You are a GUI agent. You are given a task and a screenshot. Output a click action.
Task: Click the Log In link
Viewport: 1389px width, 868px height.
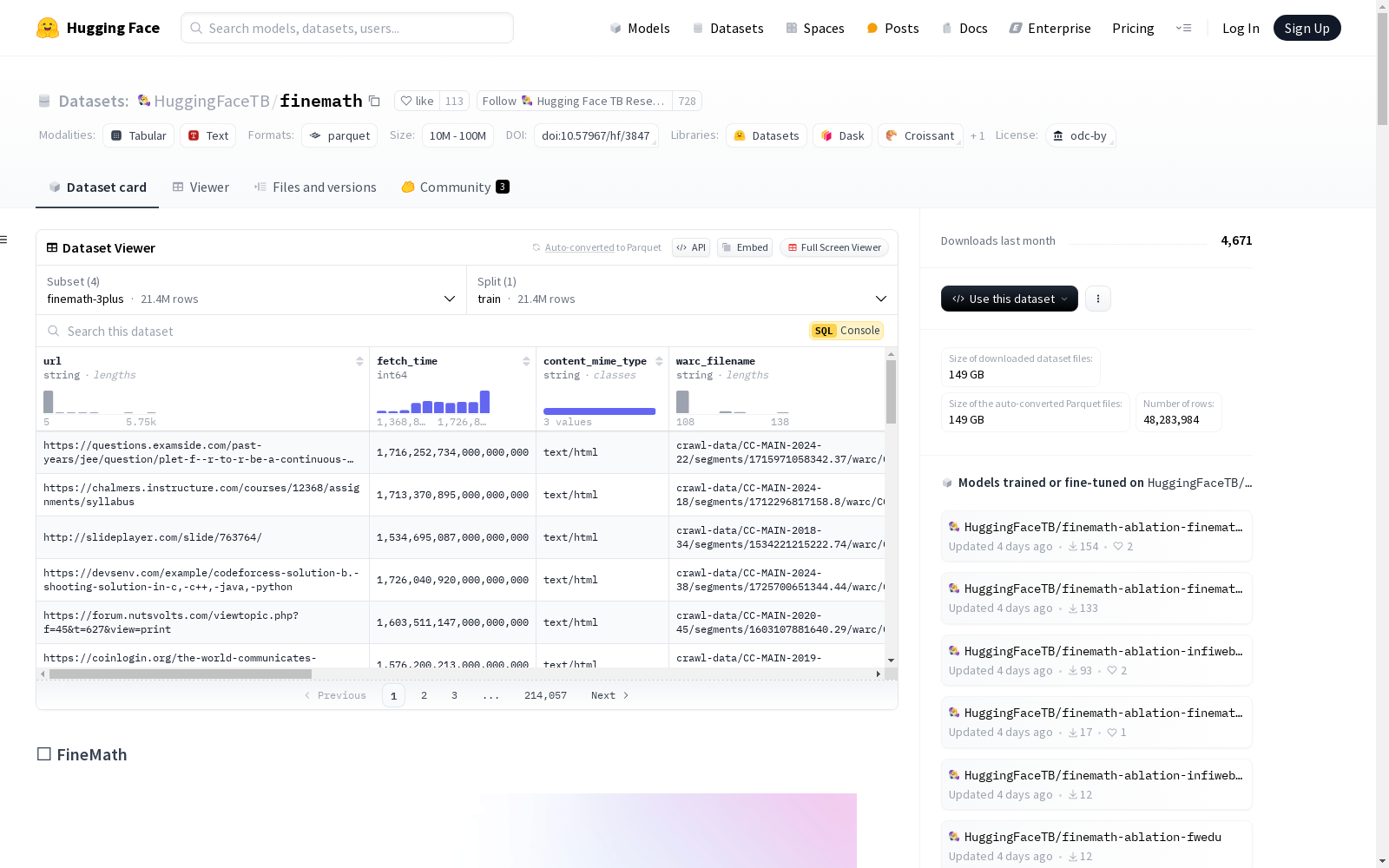click(x=1241, y=28)
